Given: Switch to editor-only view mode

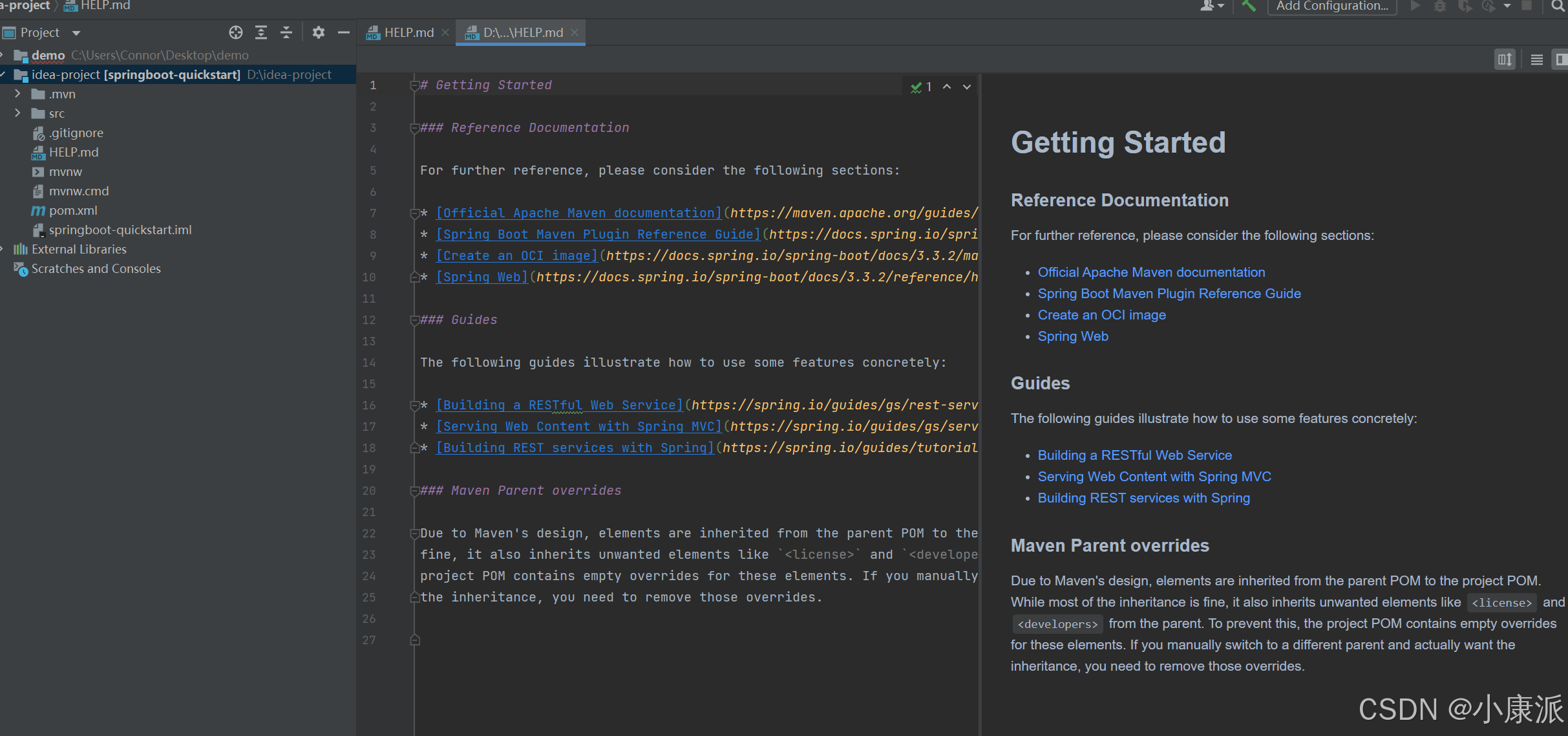Looking at the screenshot, I should click(1537, 60).
